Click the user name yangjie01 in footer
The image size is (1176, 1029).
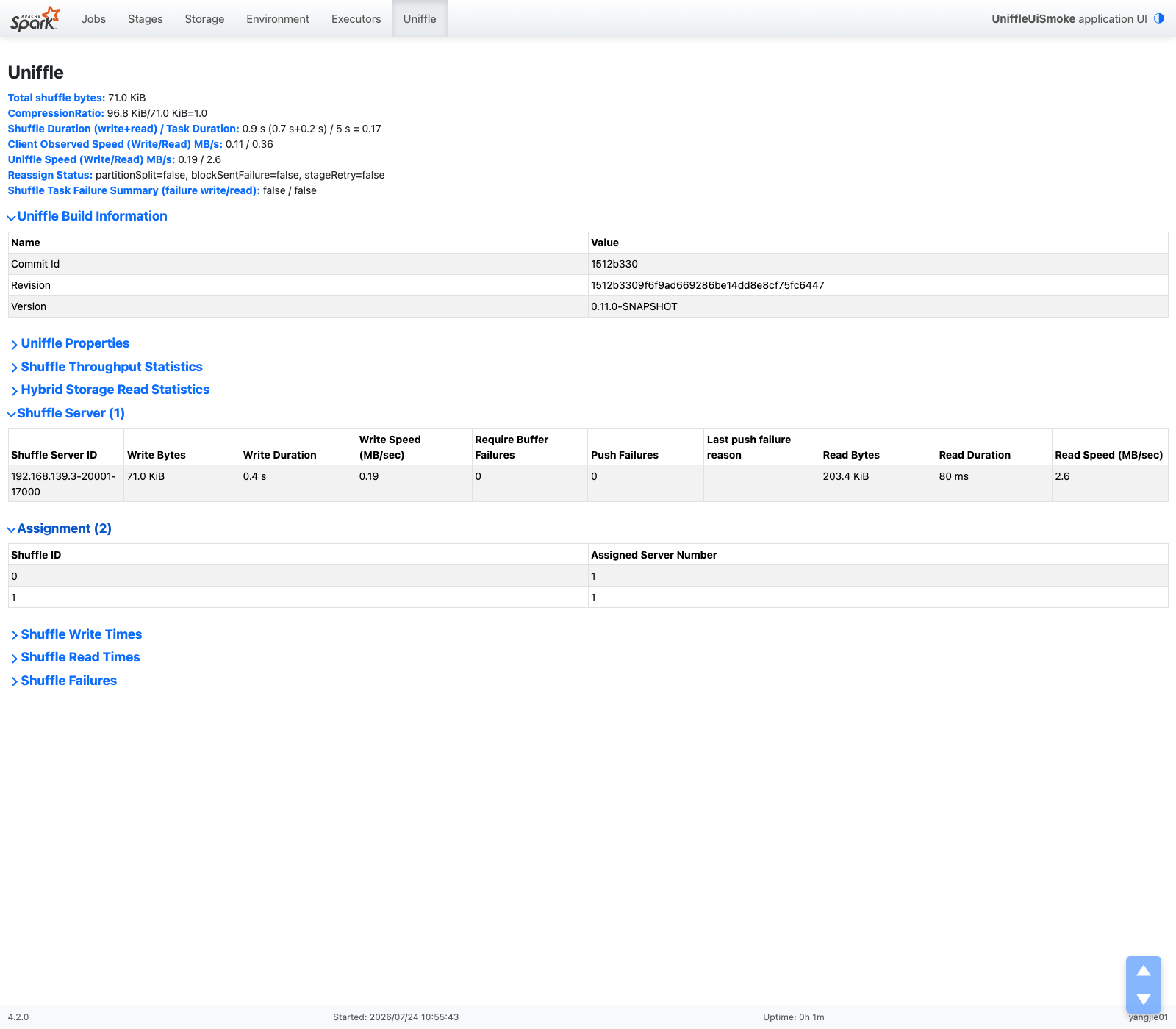(x=1148, y=1017)
